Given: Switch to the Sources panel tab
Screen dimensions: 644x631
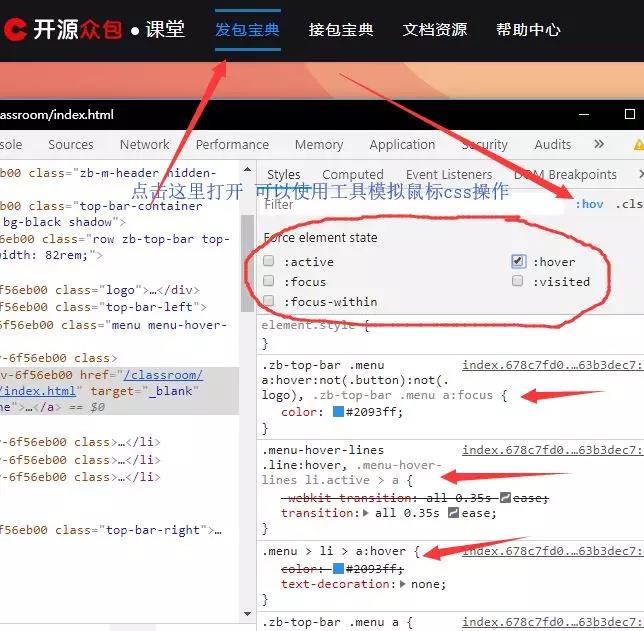Looking at the screenshot, I should coord(71,145).
